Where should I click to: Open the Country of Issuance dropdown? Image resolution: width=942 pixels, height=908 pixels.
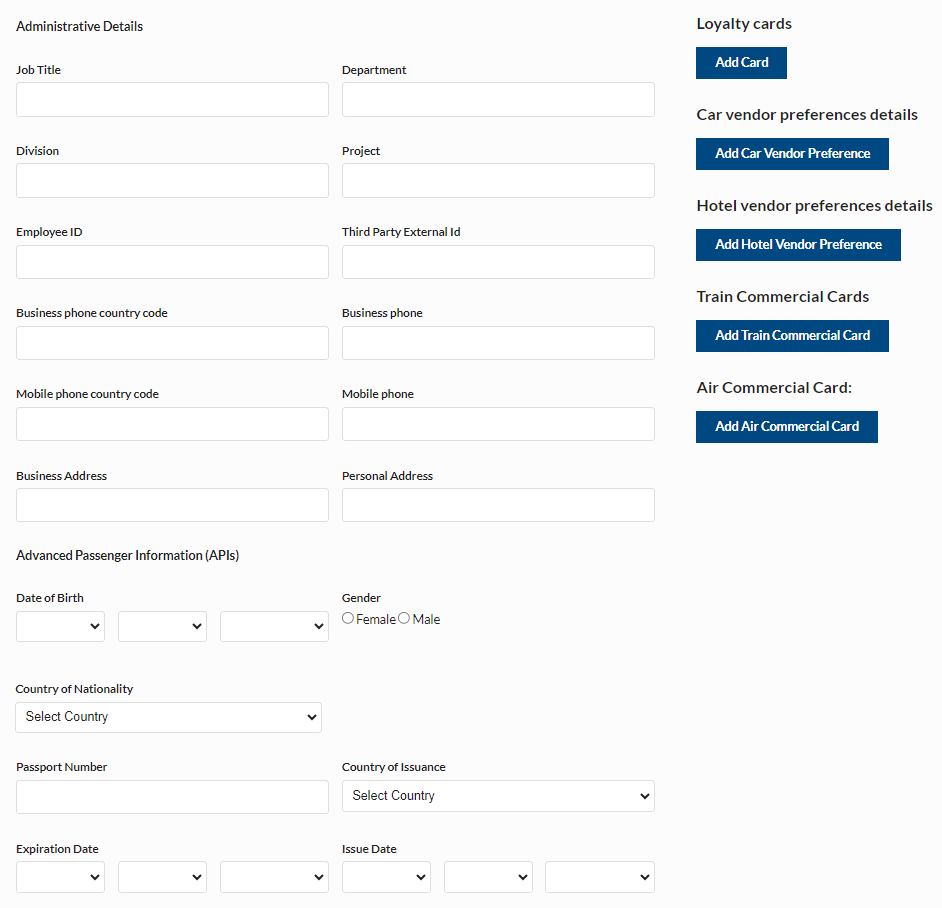pos(498,796)
